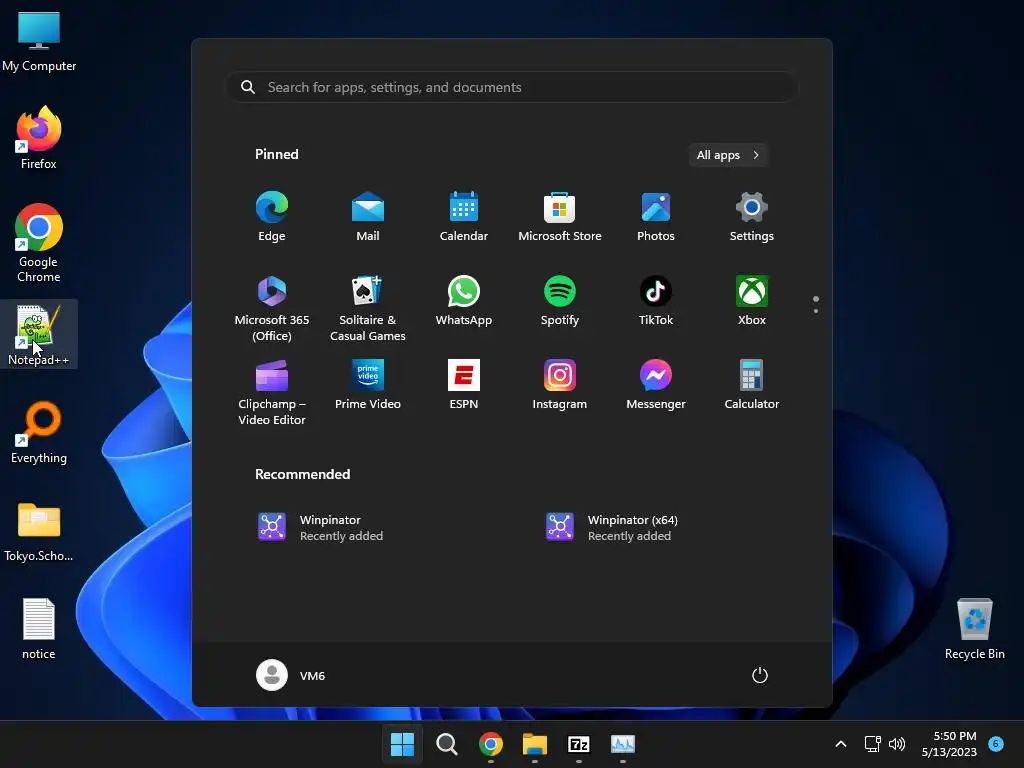Image resolution: width=1024 pixels, height=768 pixels.
Task: Open the Calculator app
Action: pos(752,385)
